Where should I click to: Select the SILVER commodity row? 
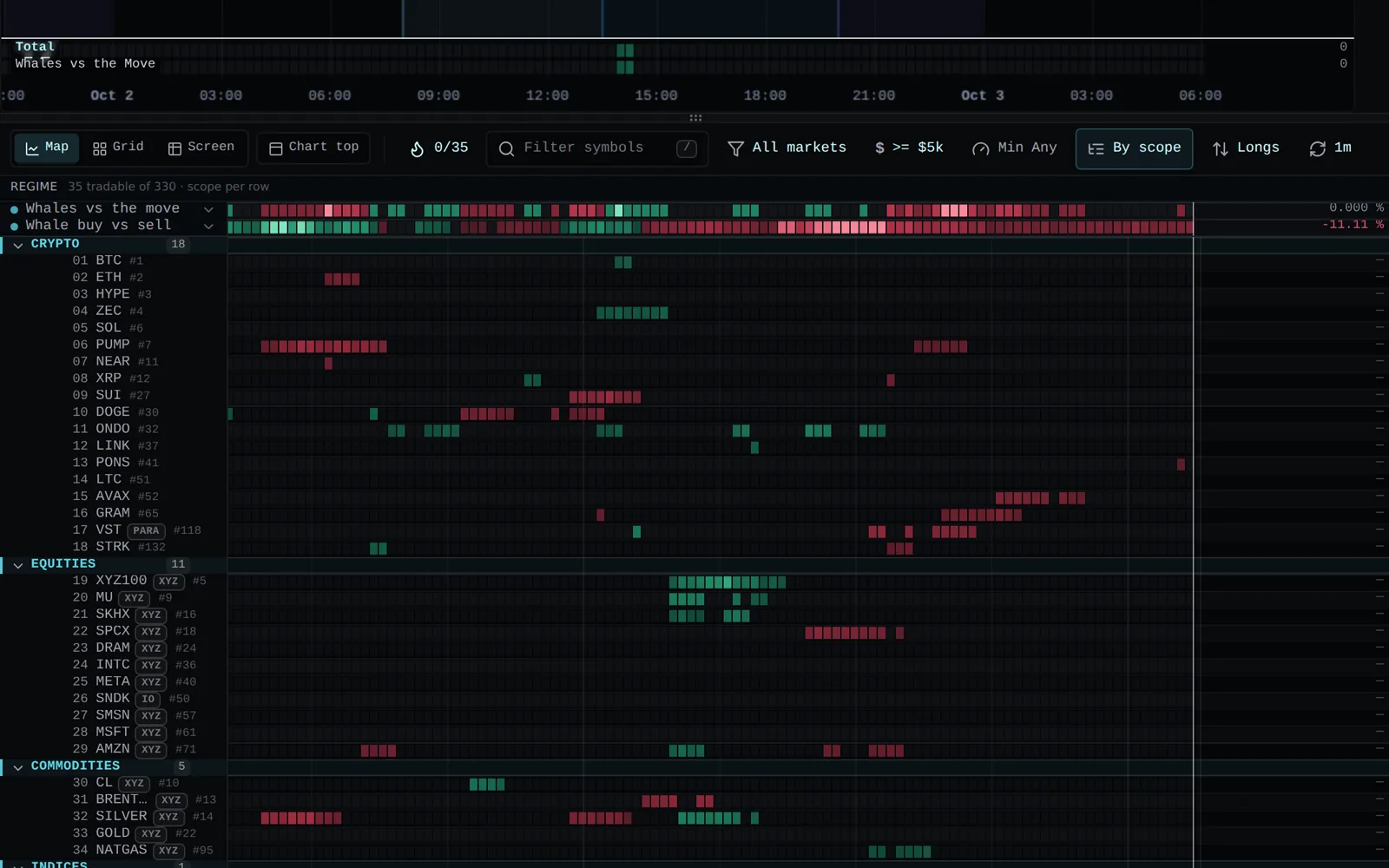point(113,817)
